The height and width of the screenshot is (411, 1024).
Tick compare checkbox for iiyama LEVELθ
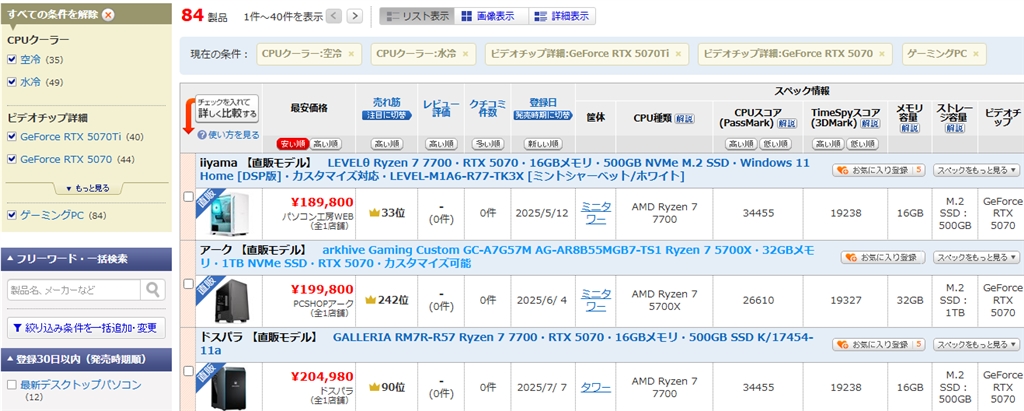[188, 196]
